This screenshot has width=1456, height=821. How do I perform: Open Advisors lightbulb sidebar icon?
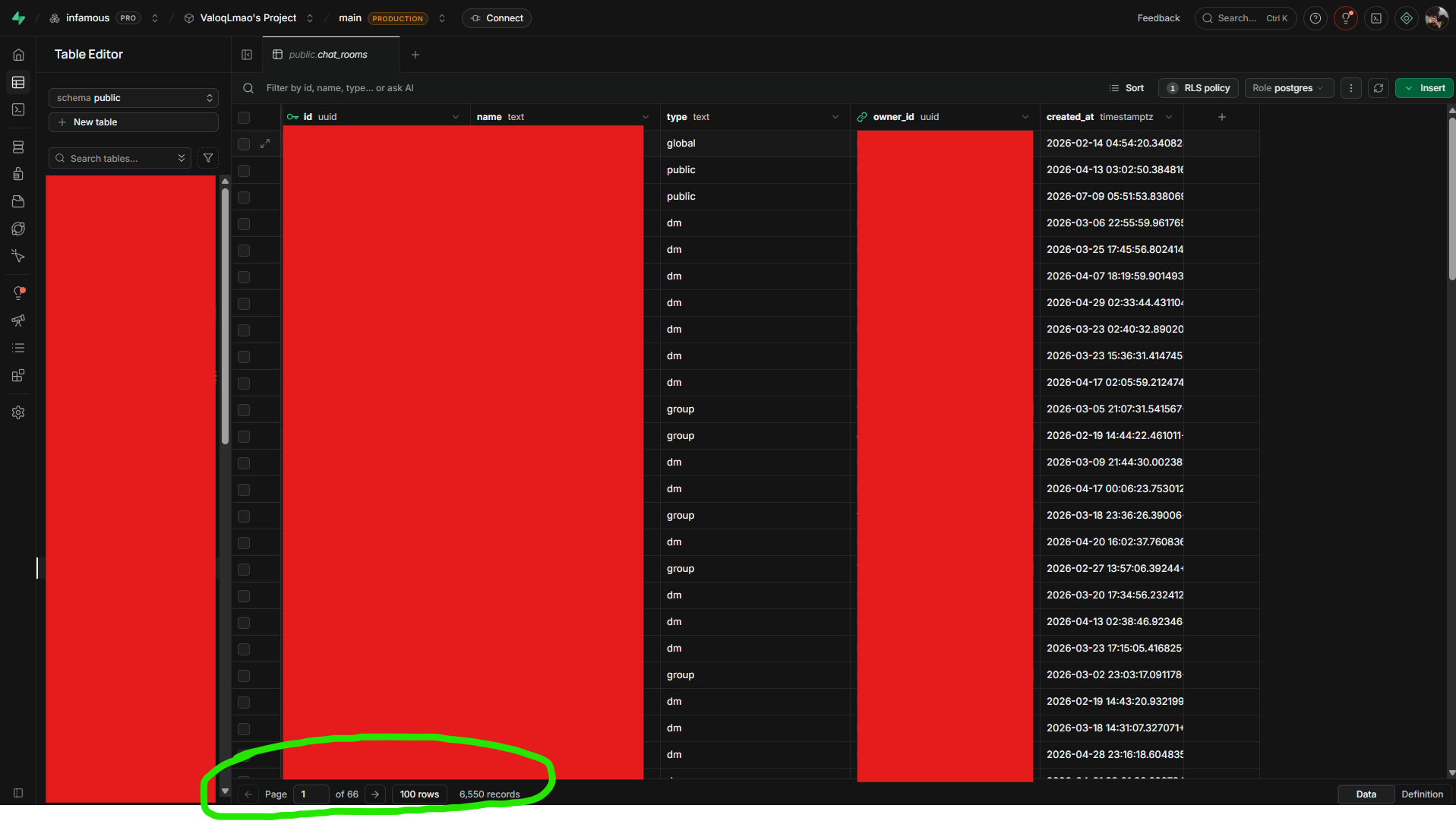[19, 293]
